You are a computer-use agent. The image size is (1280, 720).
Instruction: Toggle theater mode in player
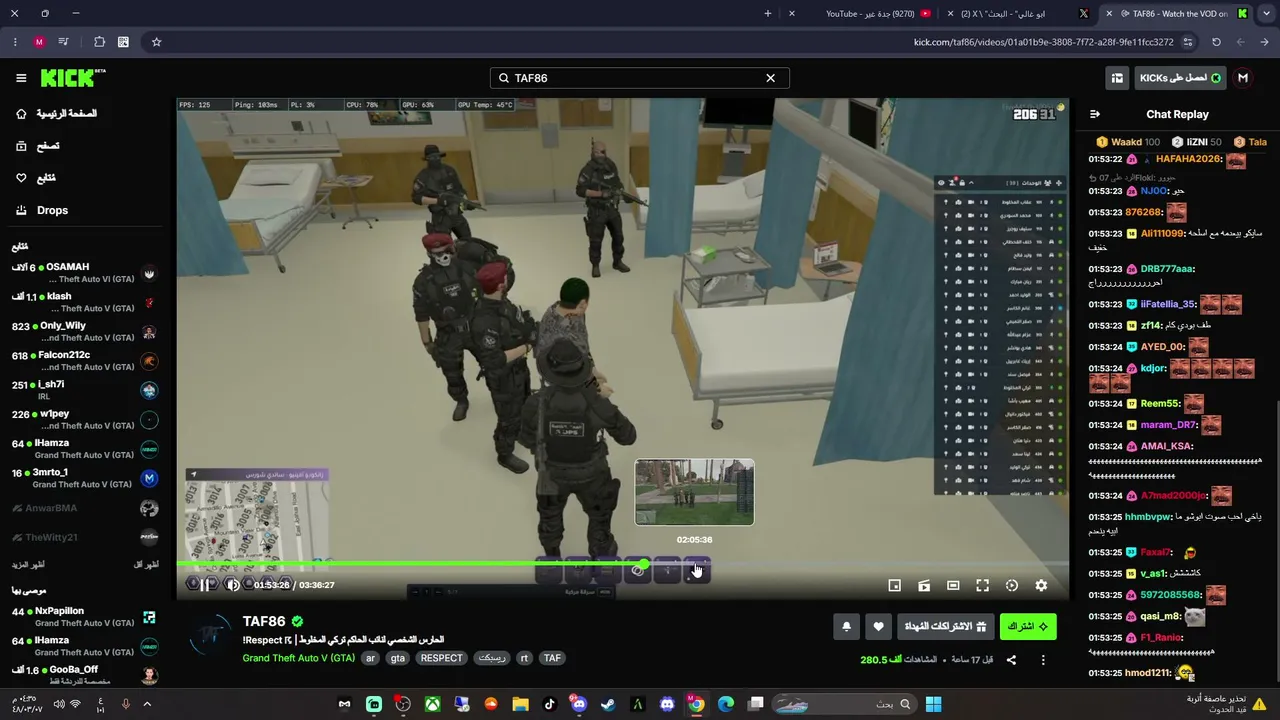point(953,585)
